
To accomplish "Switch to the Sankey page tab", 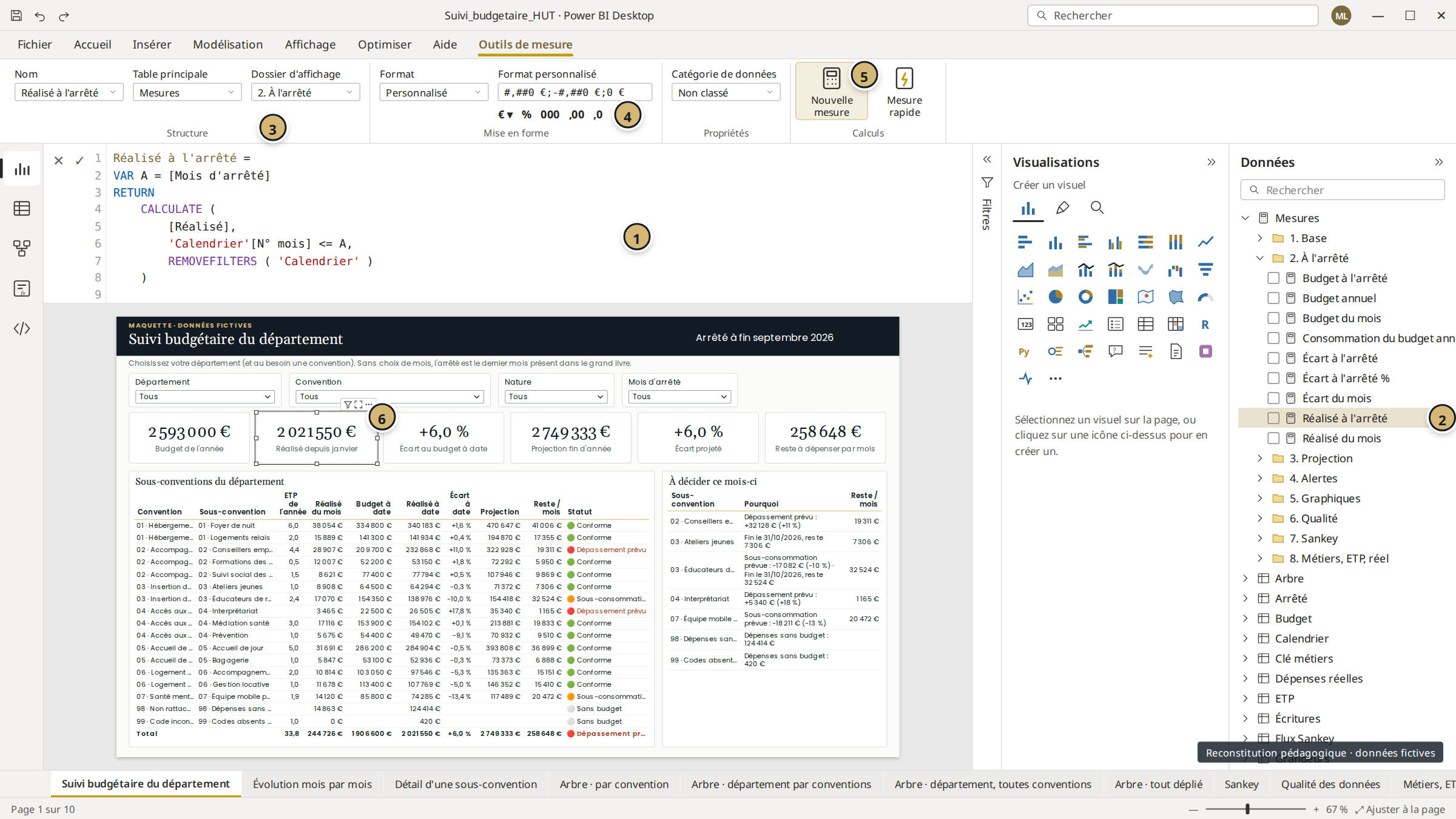I will (1241, 784).
